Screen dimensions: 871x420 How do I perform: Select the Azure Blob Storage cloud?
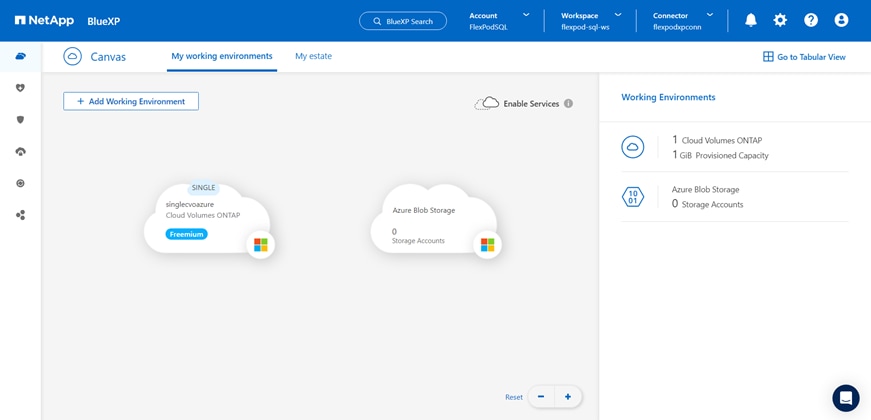(x=433, y=219)
